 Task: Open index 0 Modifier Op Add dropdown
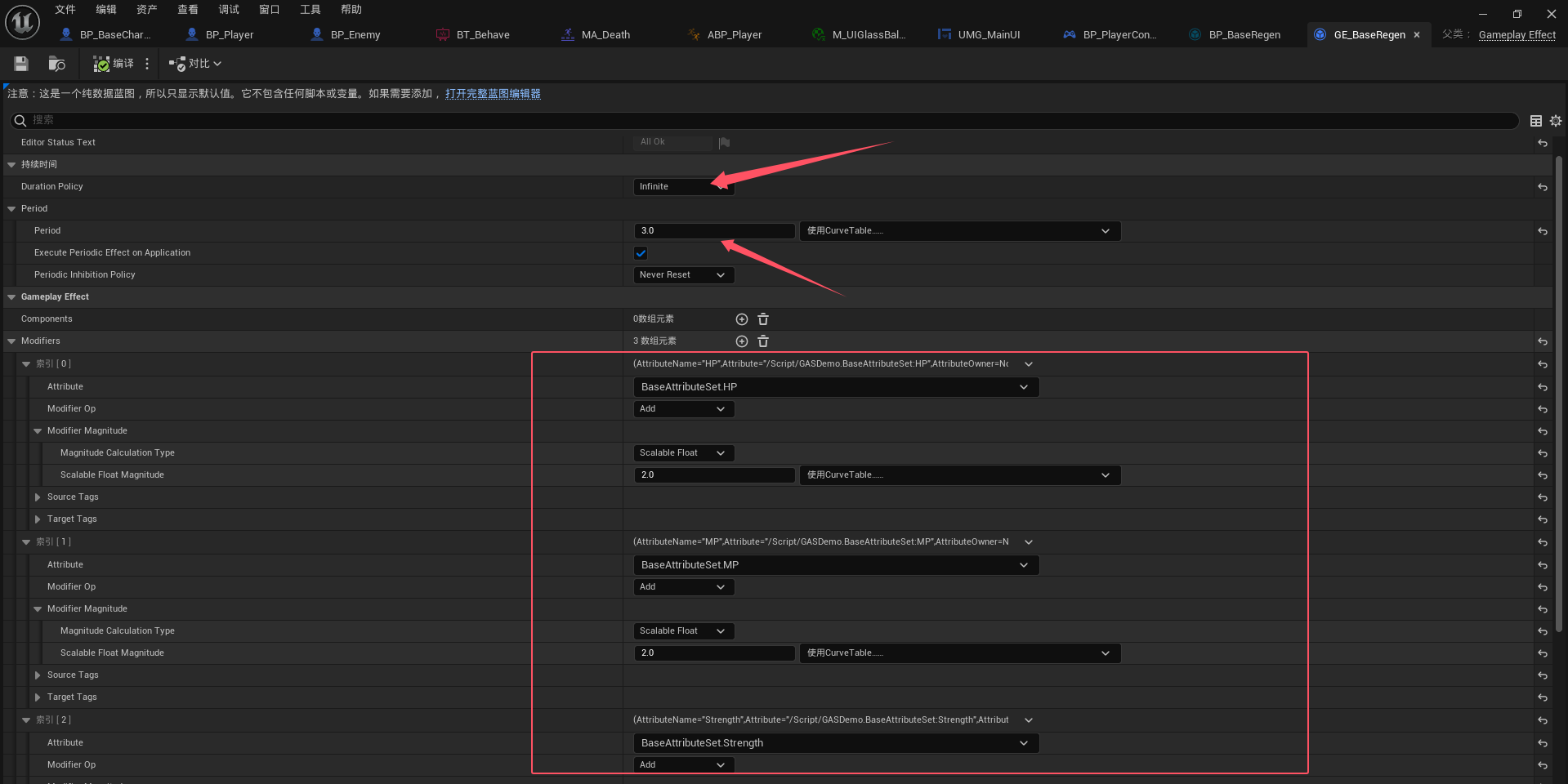(684, 409)
